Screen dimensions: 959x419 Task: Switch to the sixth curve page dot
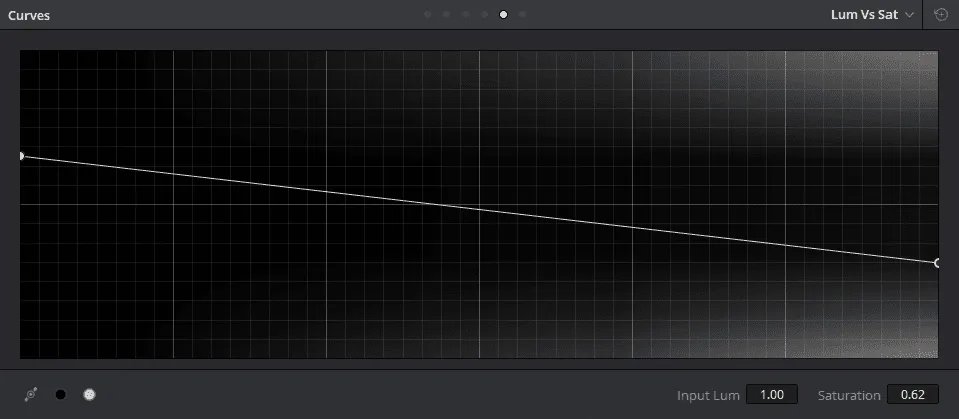[523, 15]
